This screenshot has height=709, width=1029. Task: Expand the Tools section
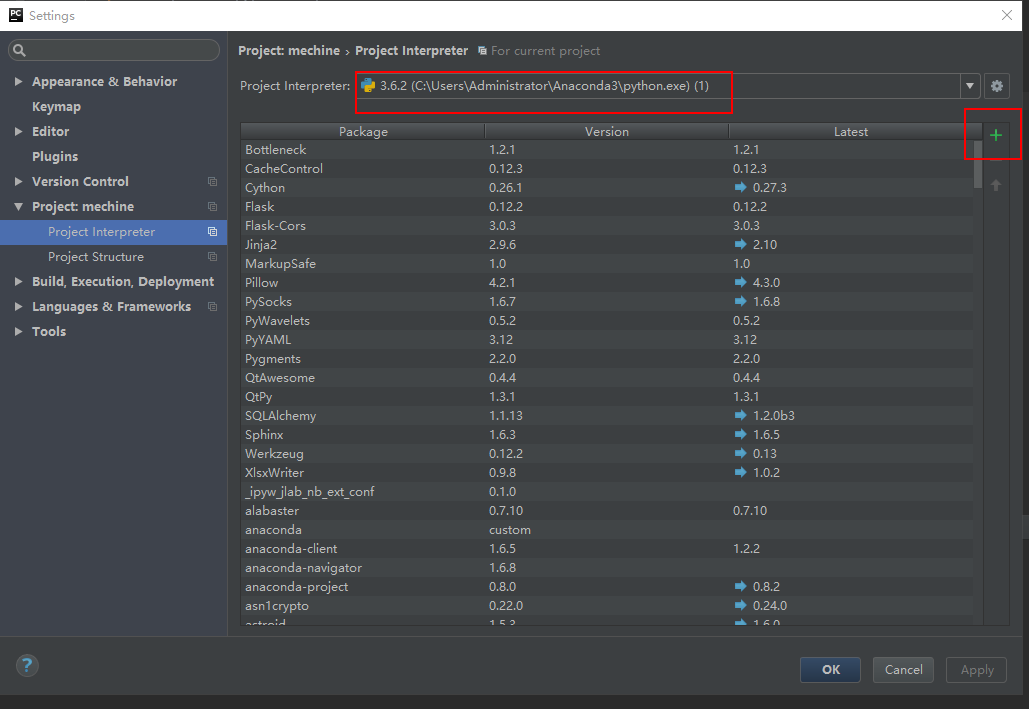[18, 332]
